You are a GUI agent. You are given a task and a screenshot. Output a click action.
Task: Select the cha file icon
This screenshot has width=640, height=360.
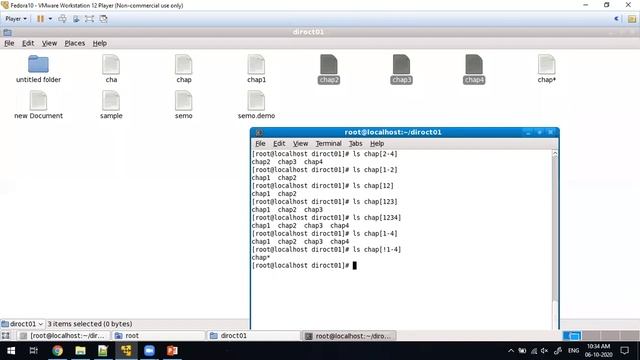pyautogui.click(x=111, y=64)
